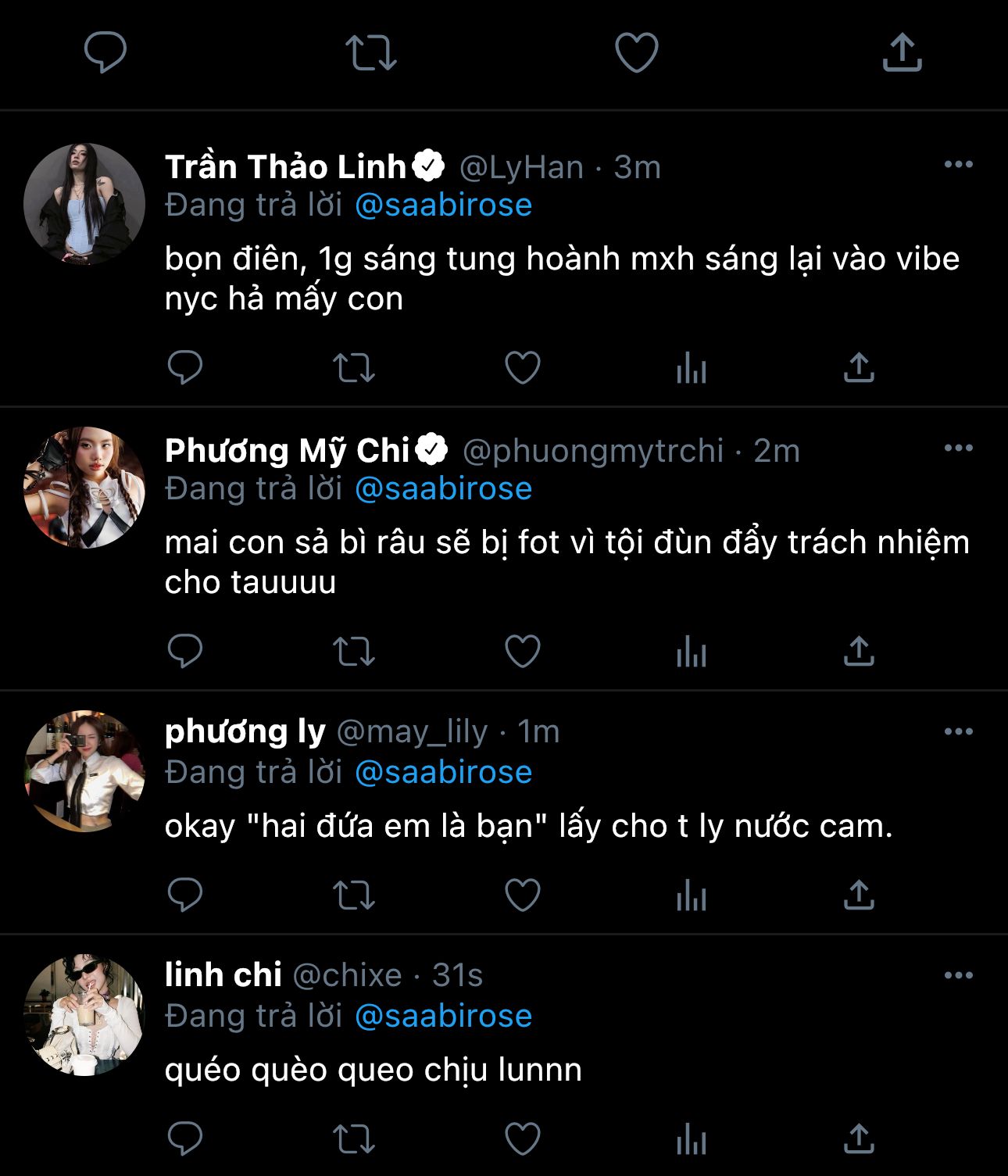This screenshot has width=1008, height=1176.
Task: Open more options for Trần Thảo Linh's tweet
Action: 958,165
